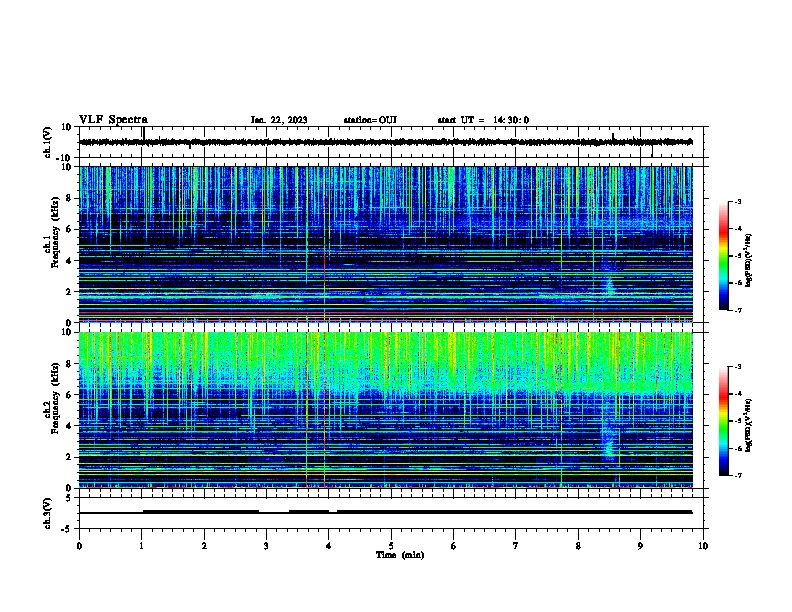This screenshot has width=792, height=612.
Task: Click time axis tick label "1"
Action: point(141,546)
